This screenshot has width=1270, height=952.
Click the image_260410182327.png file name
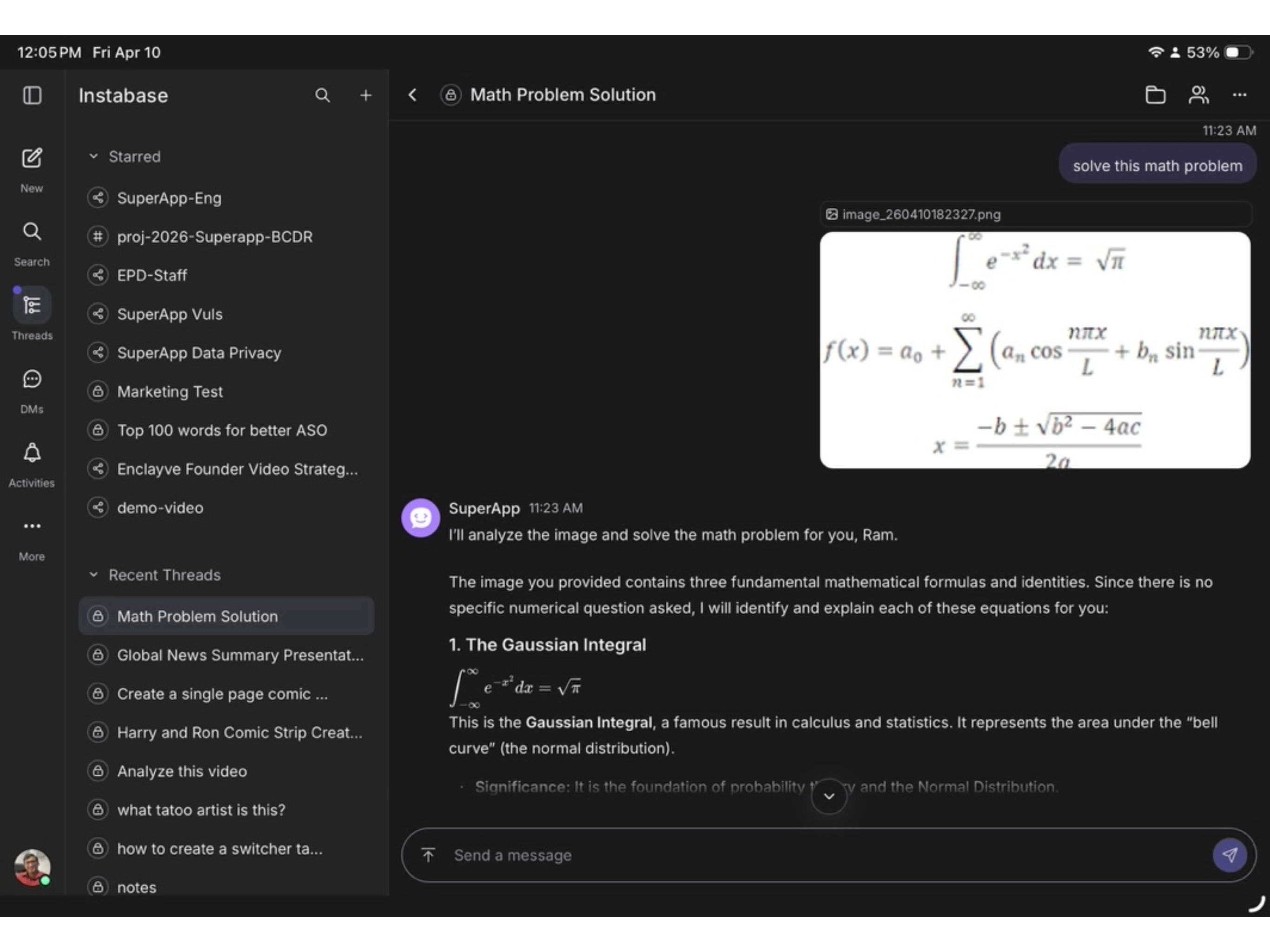click(x=921, y=214)
